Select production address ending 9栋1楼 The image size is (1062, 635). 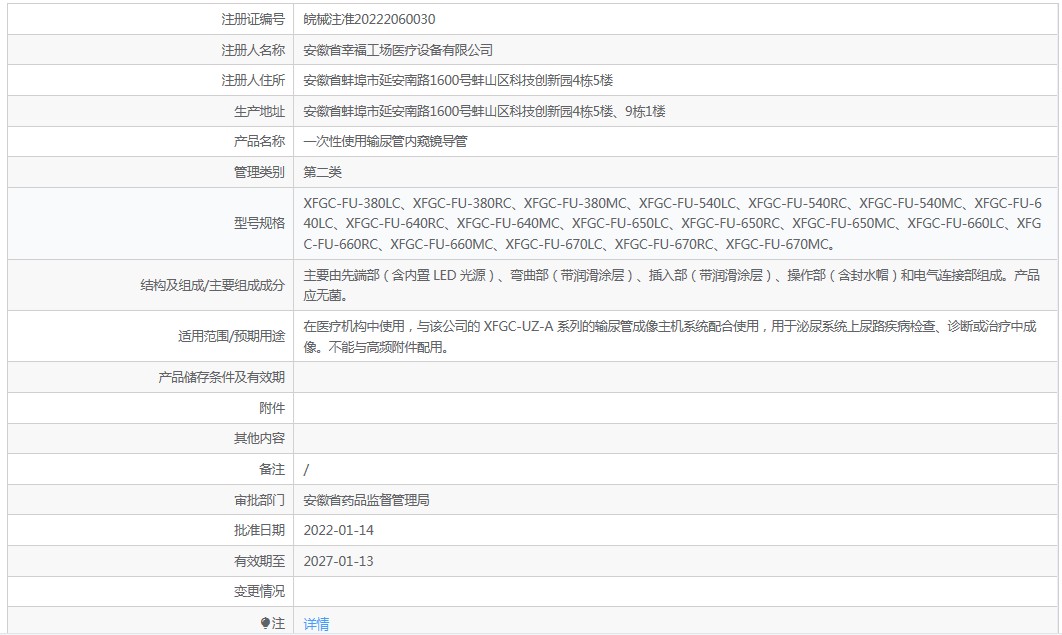484,111
